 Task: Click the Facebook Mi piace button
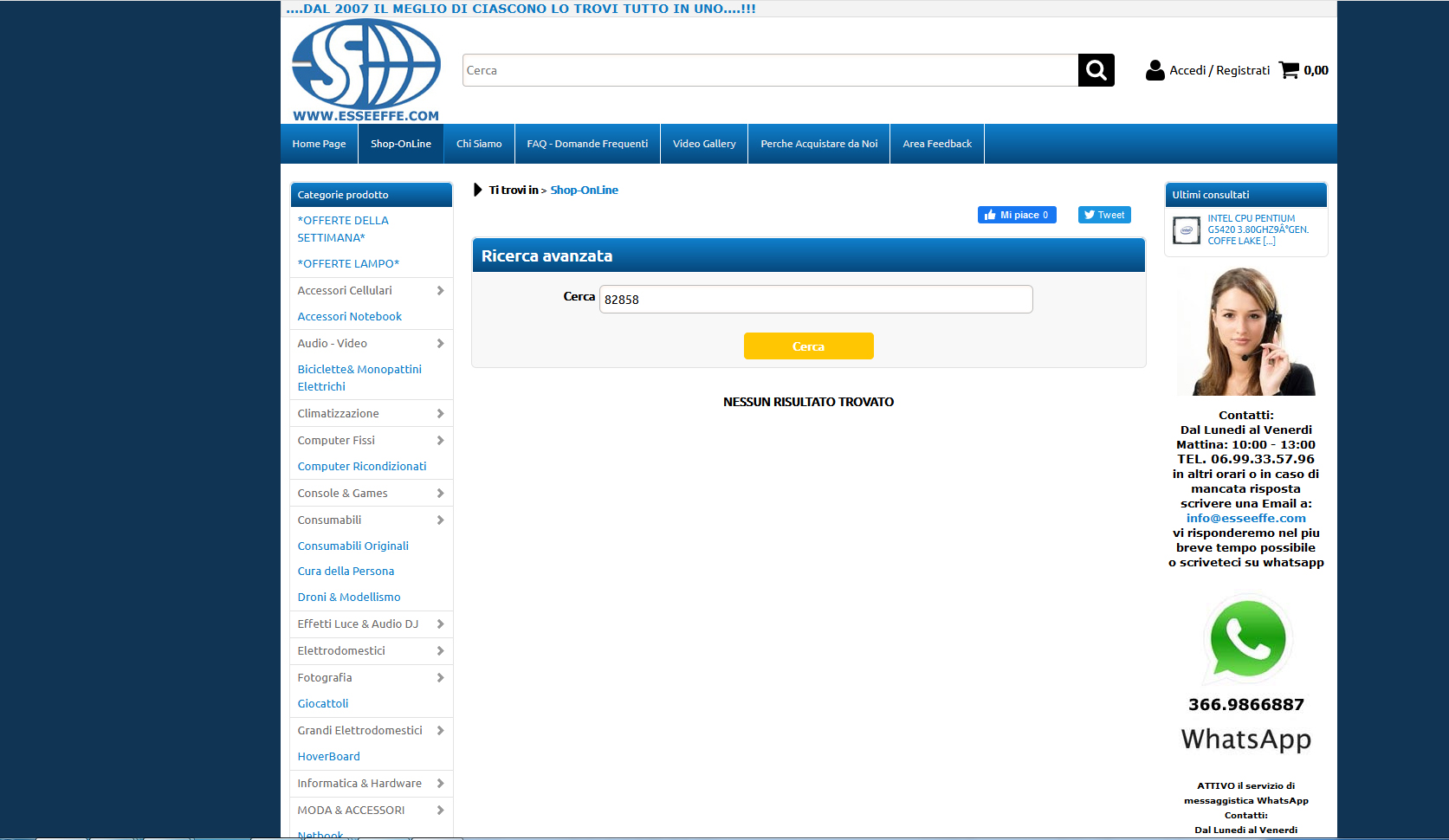click(x=1017, y=215)
